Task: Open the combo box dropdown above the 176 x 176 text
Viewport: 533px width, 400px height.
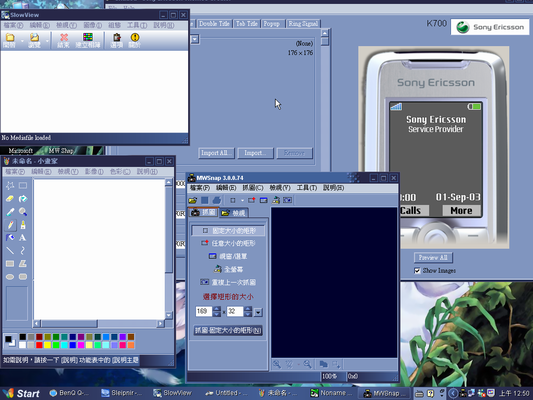Action: click(195, 39)
